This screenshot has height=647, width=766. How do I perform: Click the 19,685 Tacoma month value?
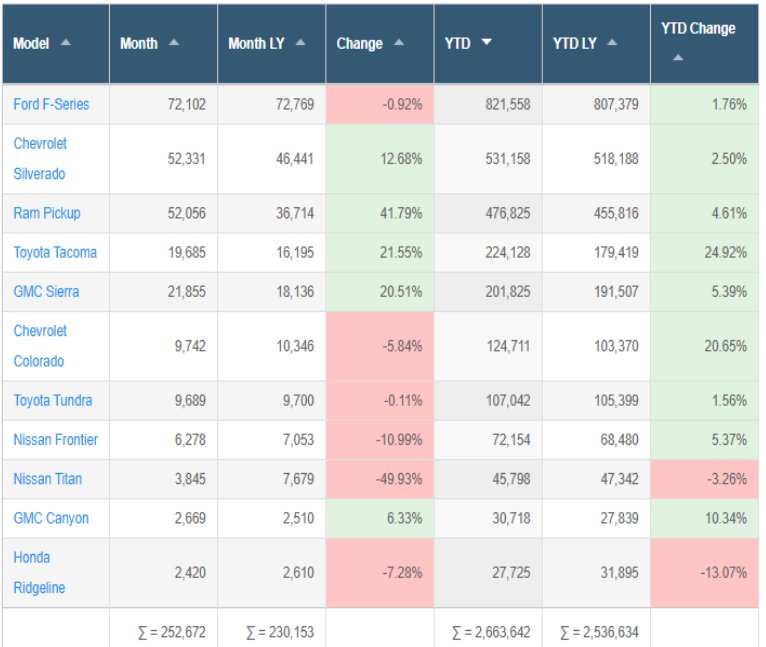(x=187, y=253)
